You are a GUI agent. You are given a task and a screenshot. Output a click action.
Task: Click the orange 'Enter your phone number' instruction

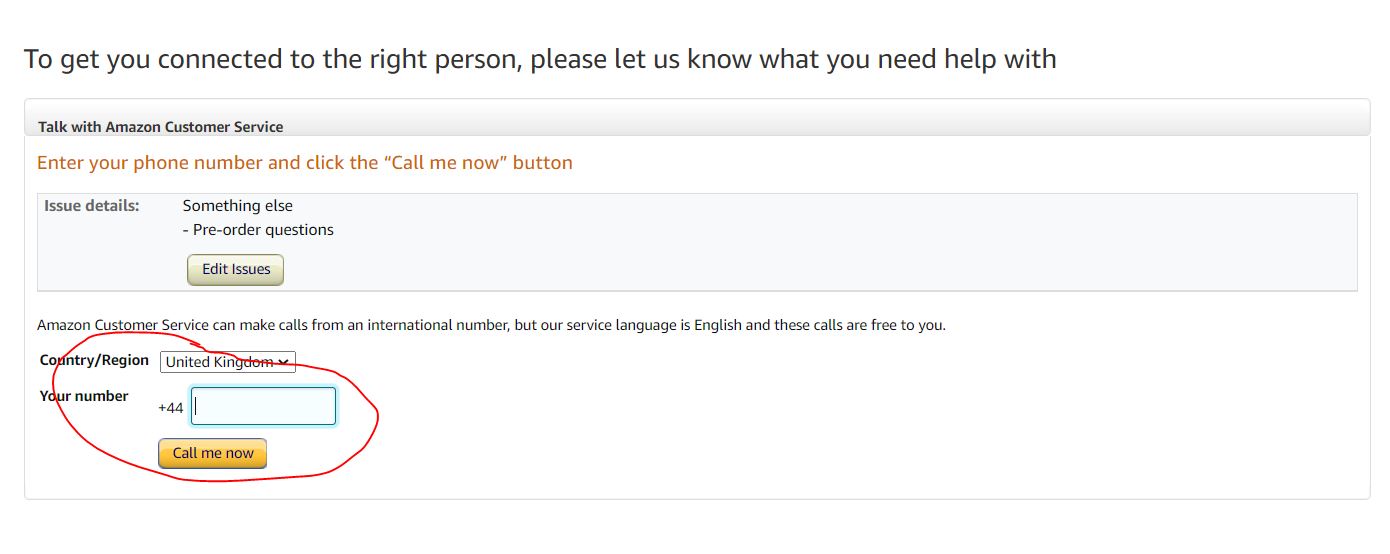tap(305, 163)
